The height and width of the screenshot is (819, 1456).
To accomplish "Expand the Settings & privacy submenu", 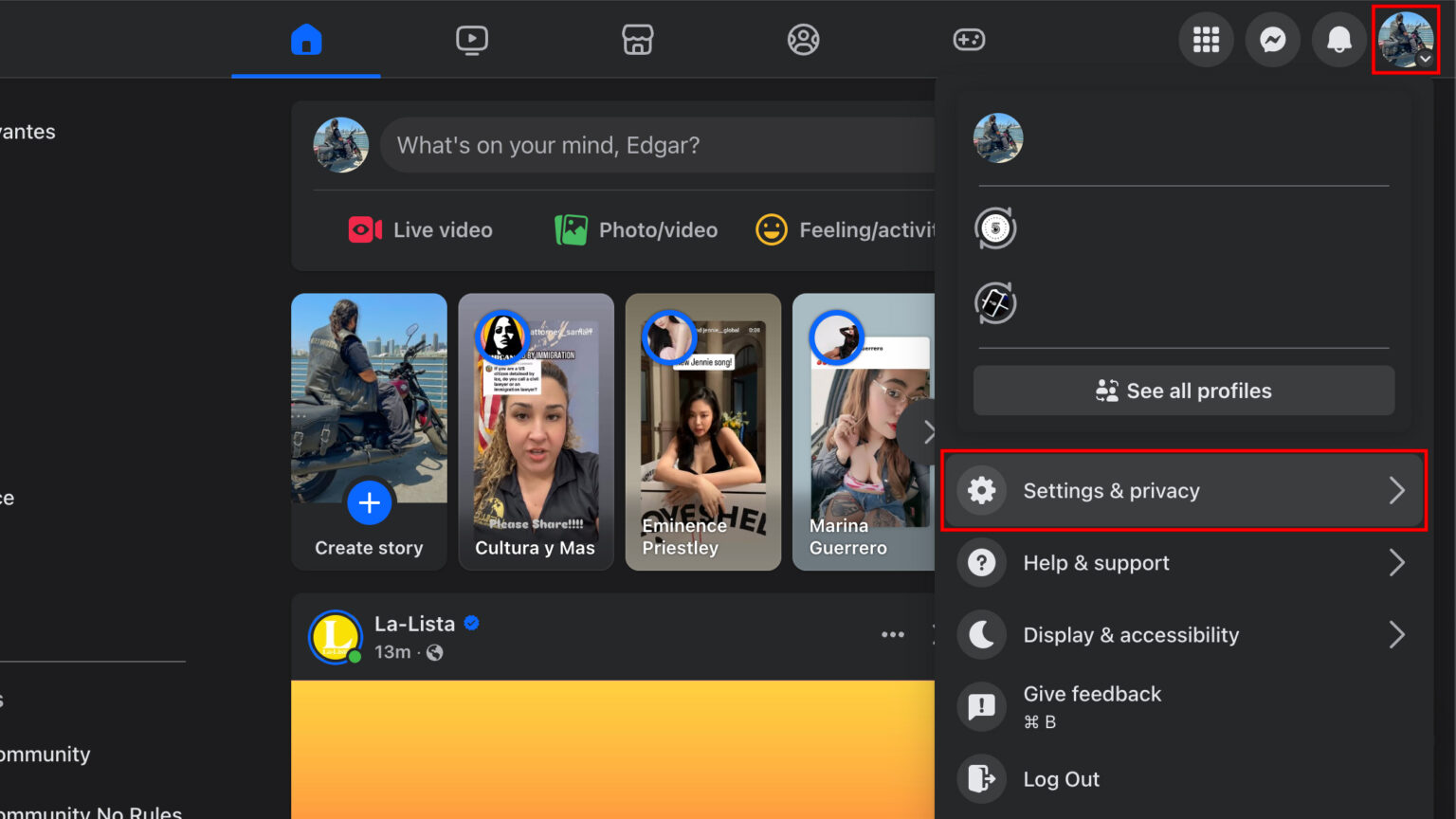I will [x=1183, y=490].
